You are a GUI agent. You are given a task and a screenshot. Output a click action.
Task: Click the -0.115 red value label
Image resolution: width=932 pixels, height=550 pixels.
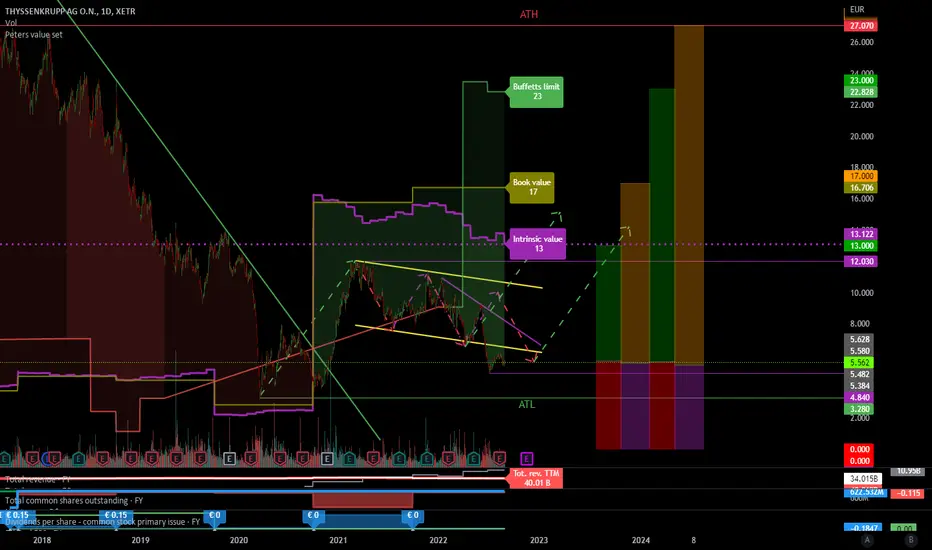click(907, 493)
